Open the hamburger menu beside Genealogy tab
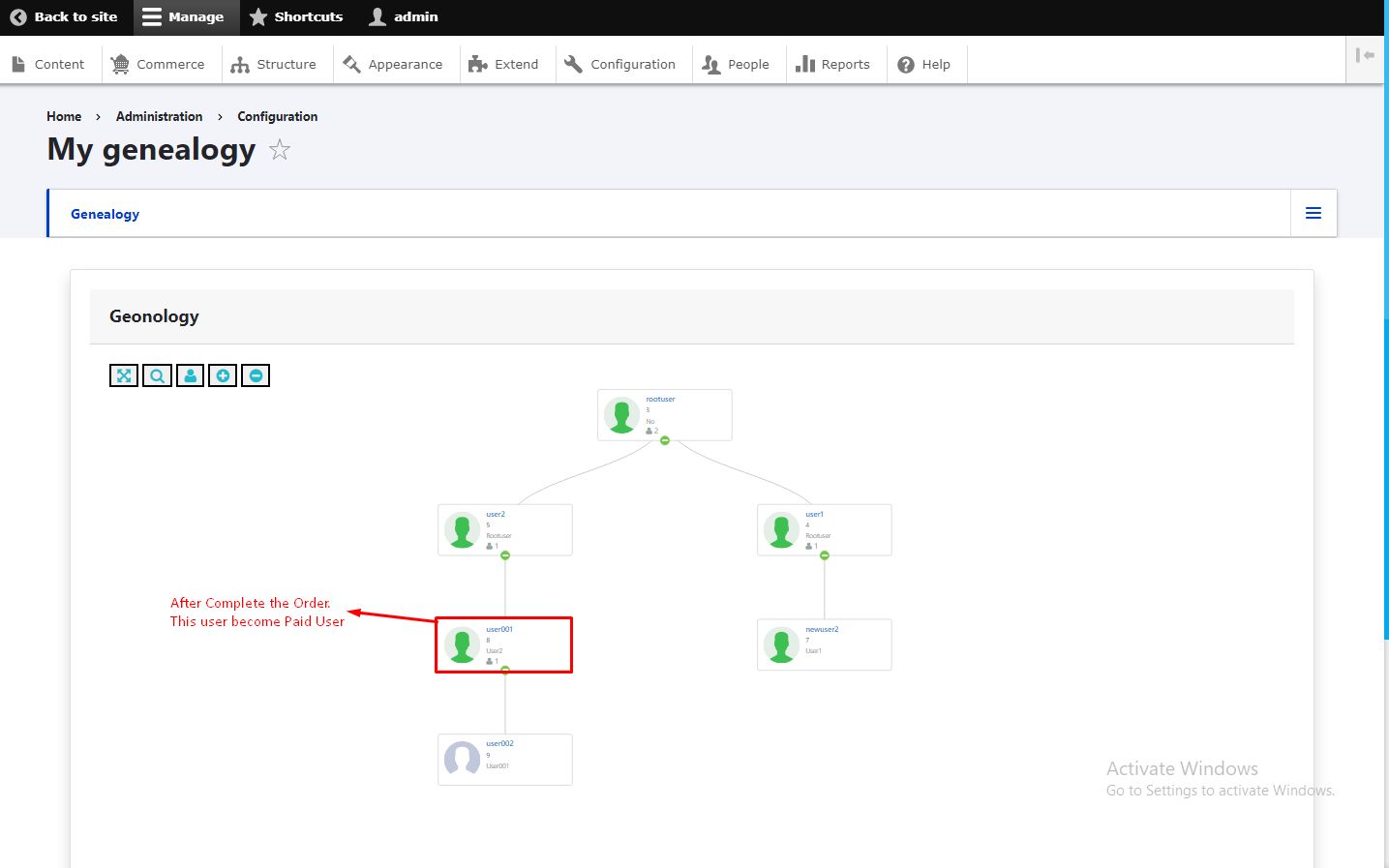Image resolution: width=1389 pixels, height=868 pixels. click(x=1314, y=213)
